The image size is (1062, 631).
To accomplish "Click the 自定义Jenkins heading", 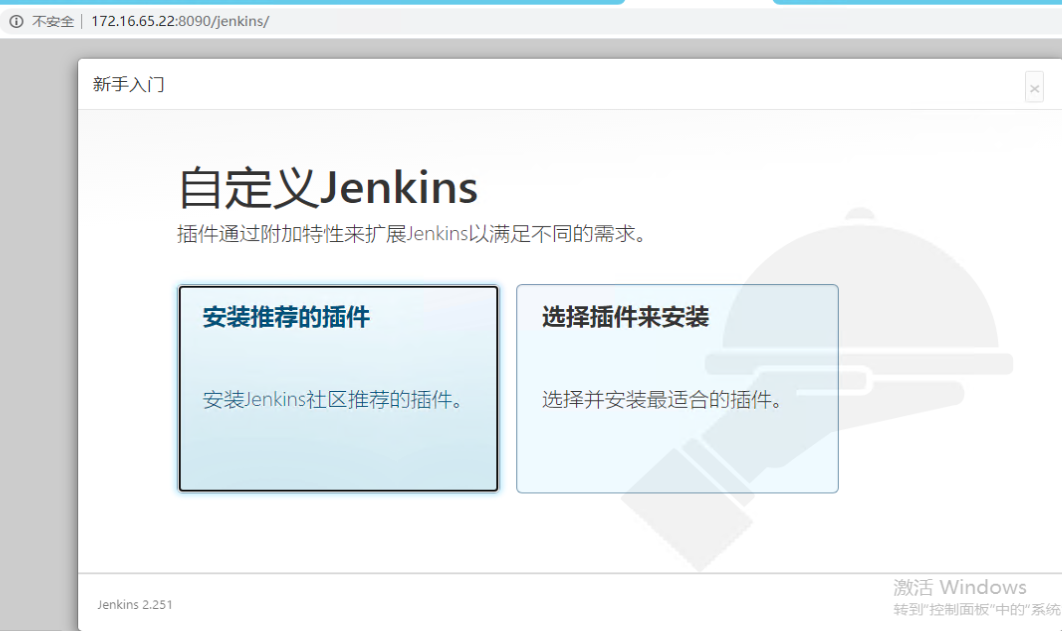I will (328, 188).
